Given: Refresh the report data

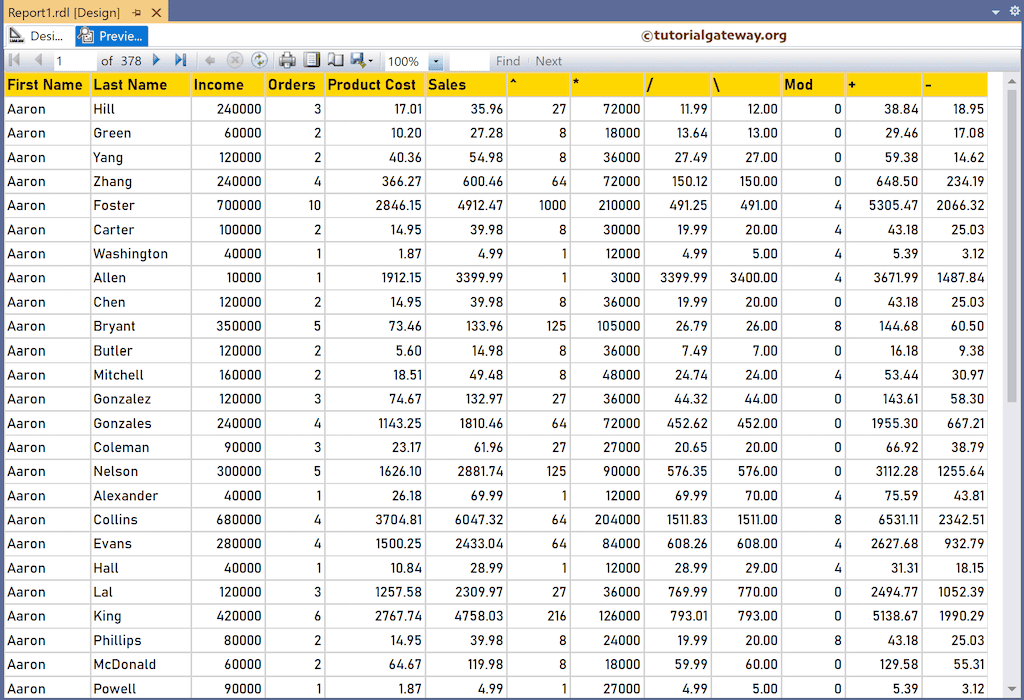Looking at the screenshot, I should [x=259, y=60].
